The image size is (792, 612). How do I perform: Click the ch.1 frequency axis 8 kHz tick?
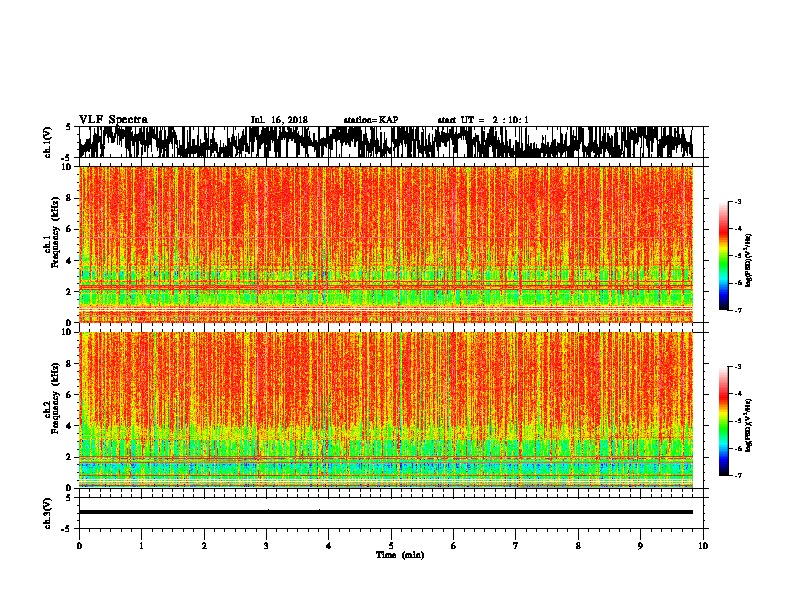click(x=70, y=198)
